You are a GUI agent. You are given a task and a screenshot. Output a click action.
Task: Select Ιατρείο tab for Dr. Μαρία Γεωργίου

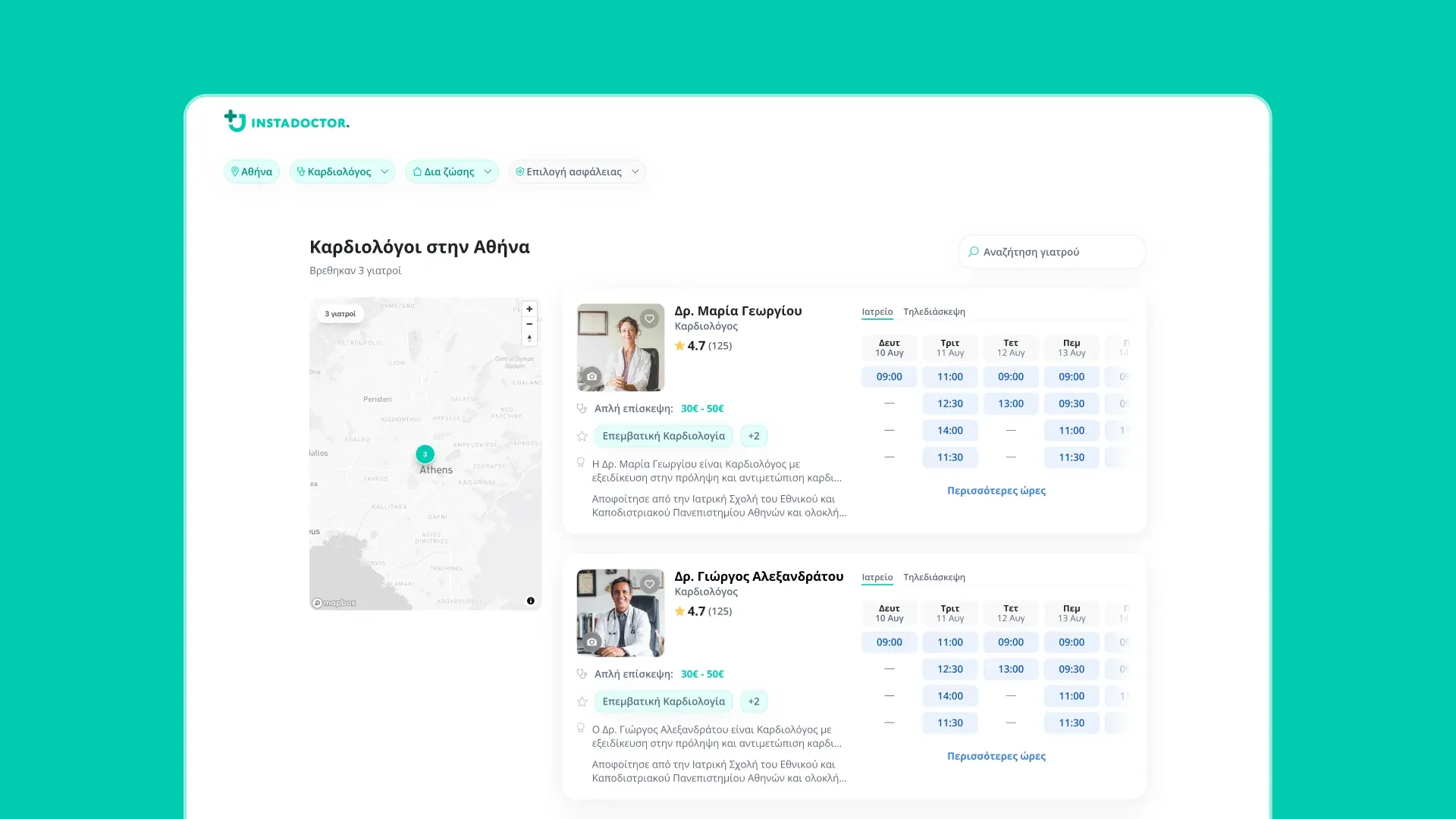(877, 312)
